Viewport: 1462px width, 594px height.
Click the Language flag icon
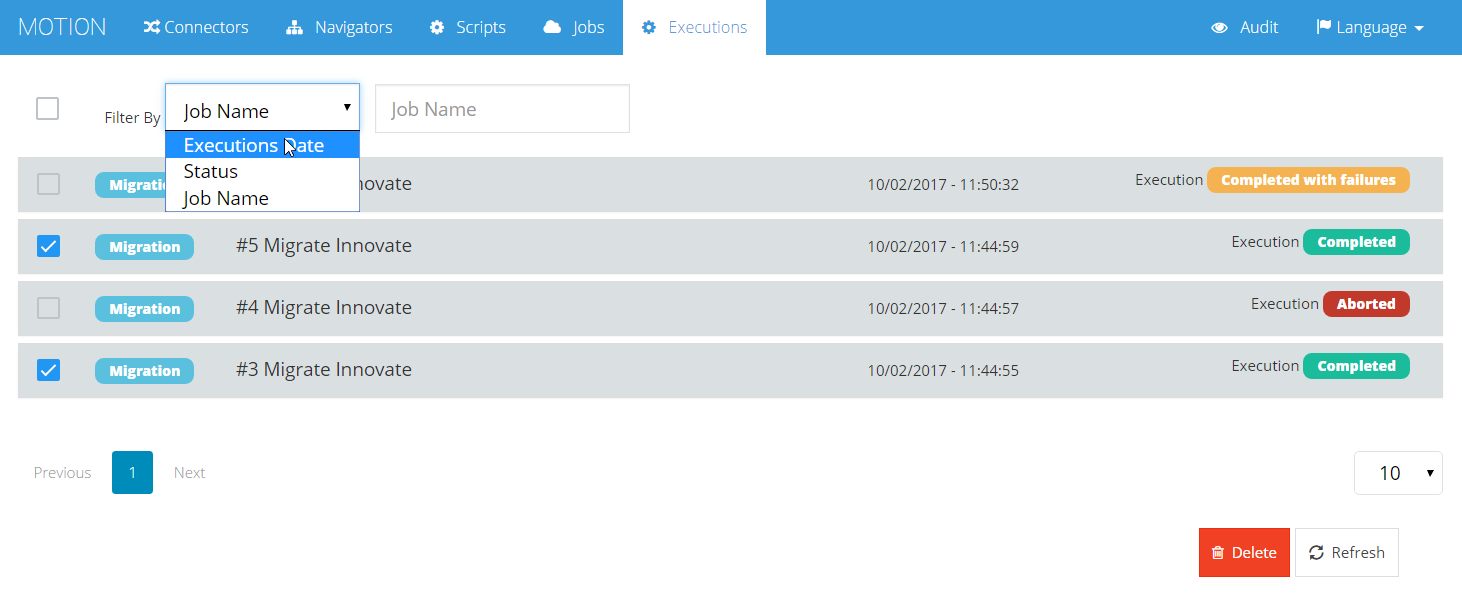pos(1323,27)
